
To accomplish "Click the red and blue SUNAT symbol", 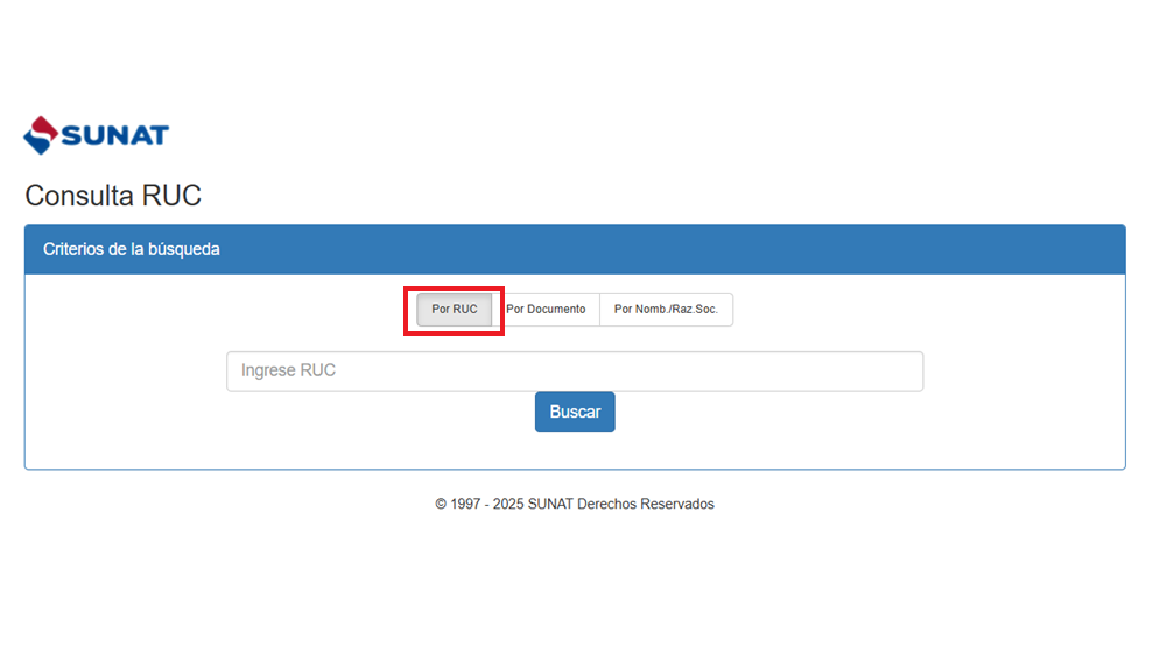I will click(41, 135).
